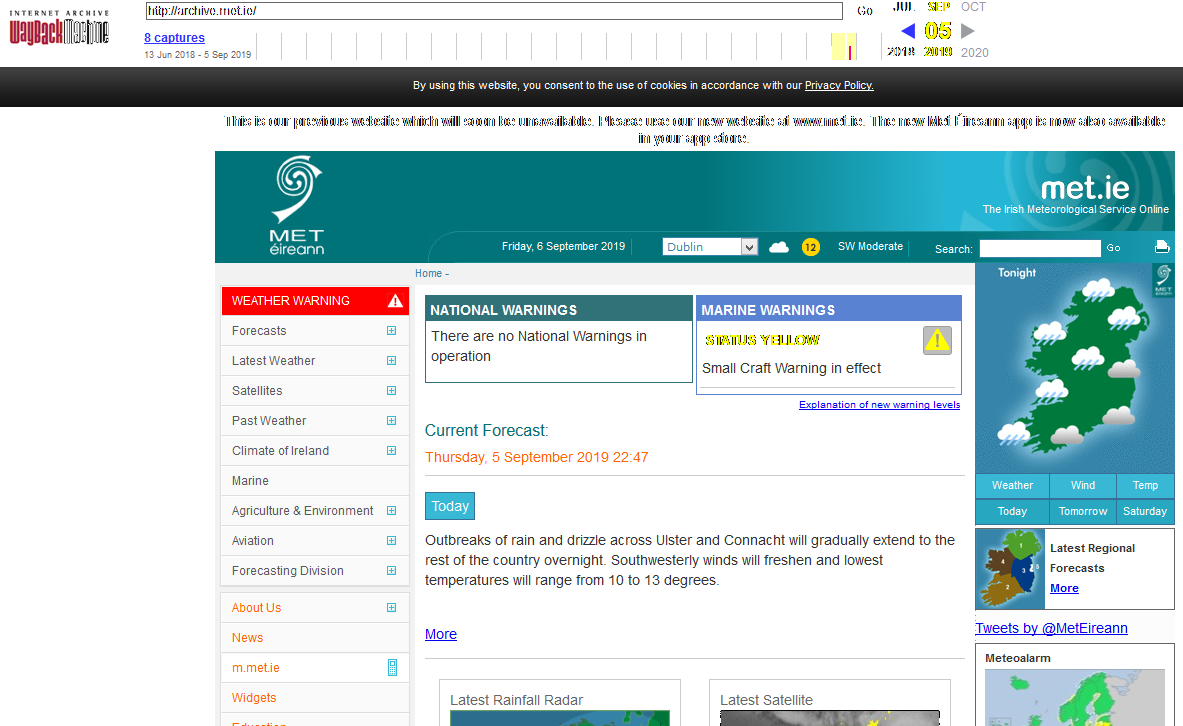Image resolution: width=1183 pixels, height=726 pixels.
Task: Click the Wayback URL input field
Action: tap(494, 11)
